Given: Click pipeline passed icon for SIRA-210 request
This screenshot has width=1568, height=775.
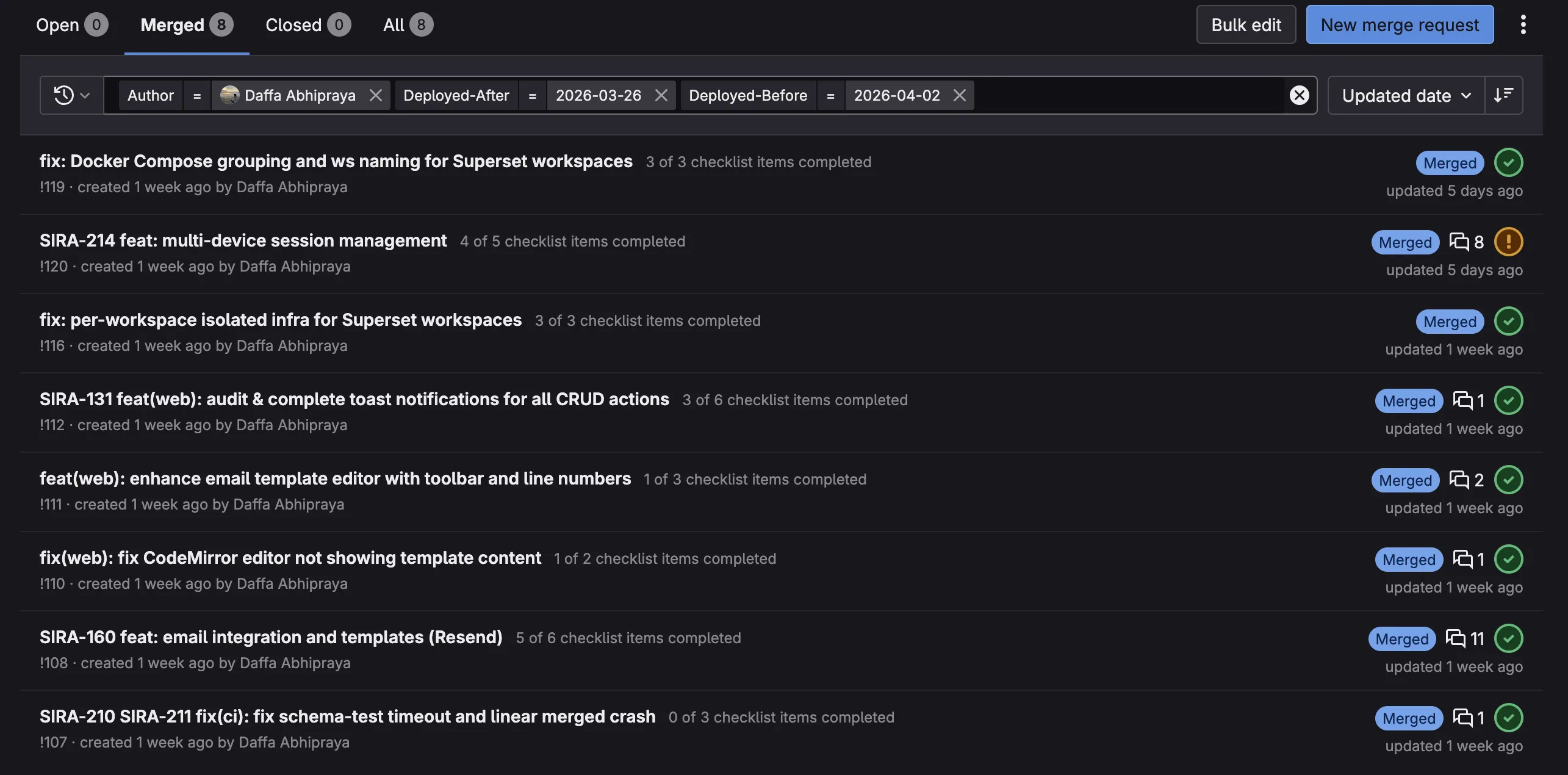Looking at the screenshot, I should 1508,718.
